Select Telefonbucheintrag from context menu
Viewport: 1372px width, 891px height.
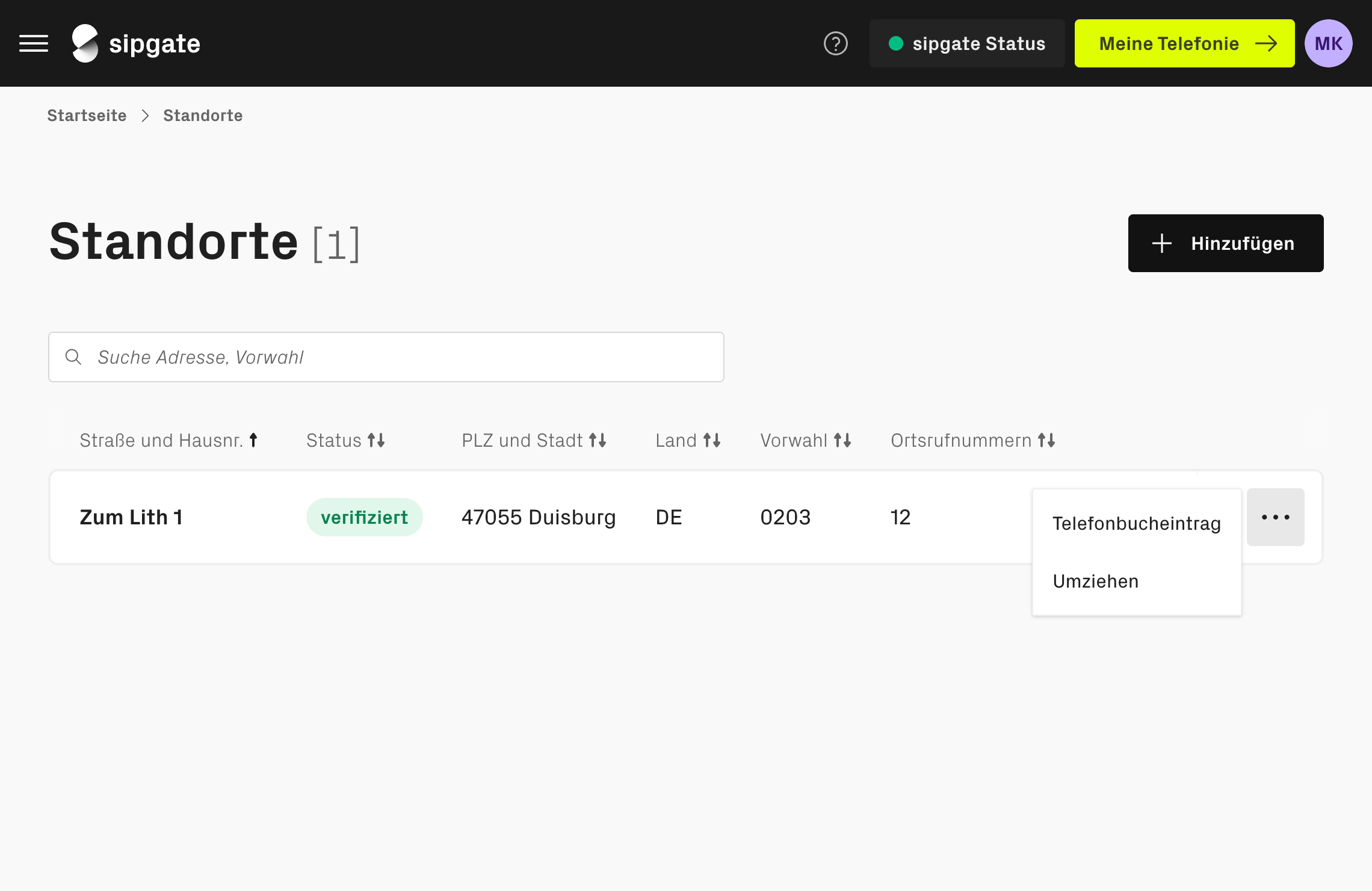[1136, 523]
